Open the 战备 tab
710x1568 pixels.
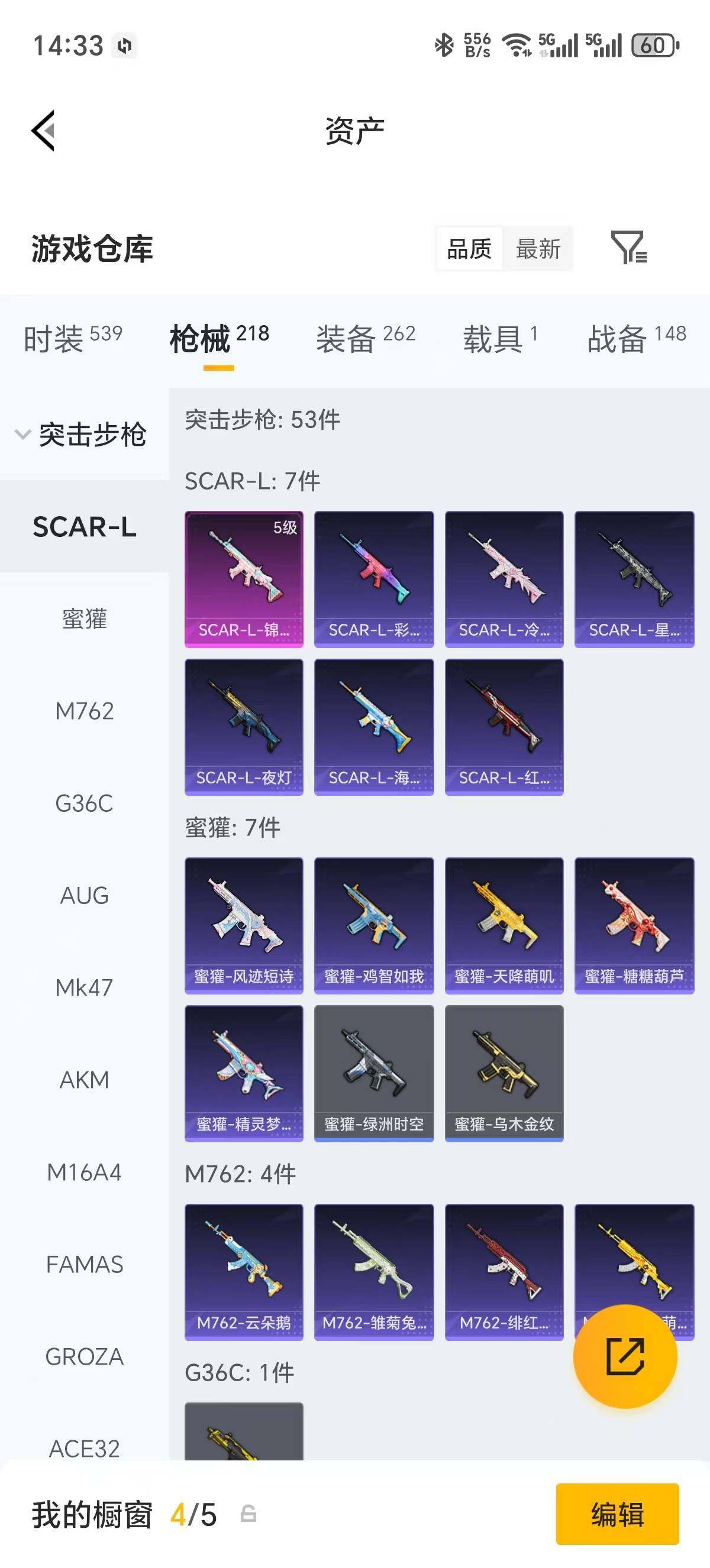click(x=636, y=338)
